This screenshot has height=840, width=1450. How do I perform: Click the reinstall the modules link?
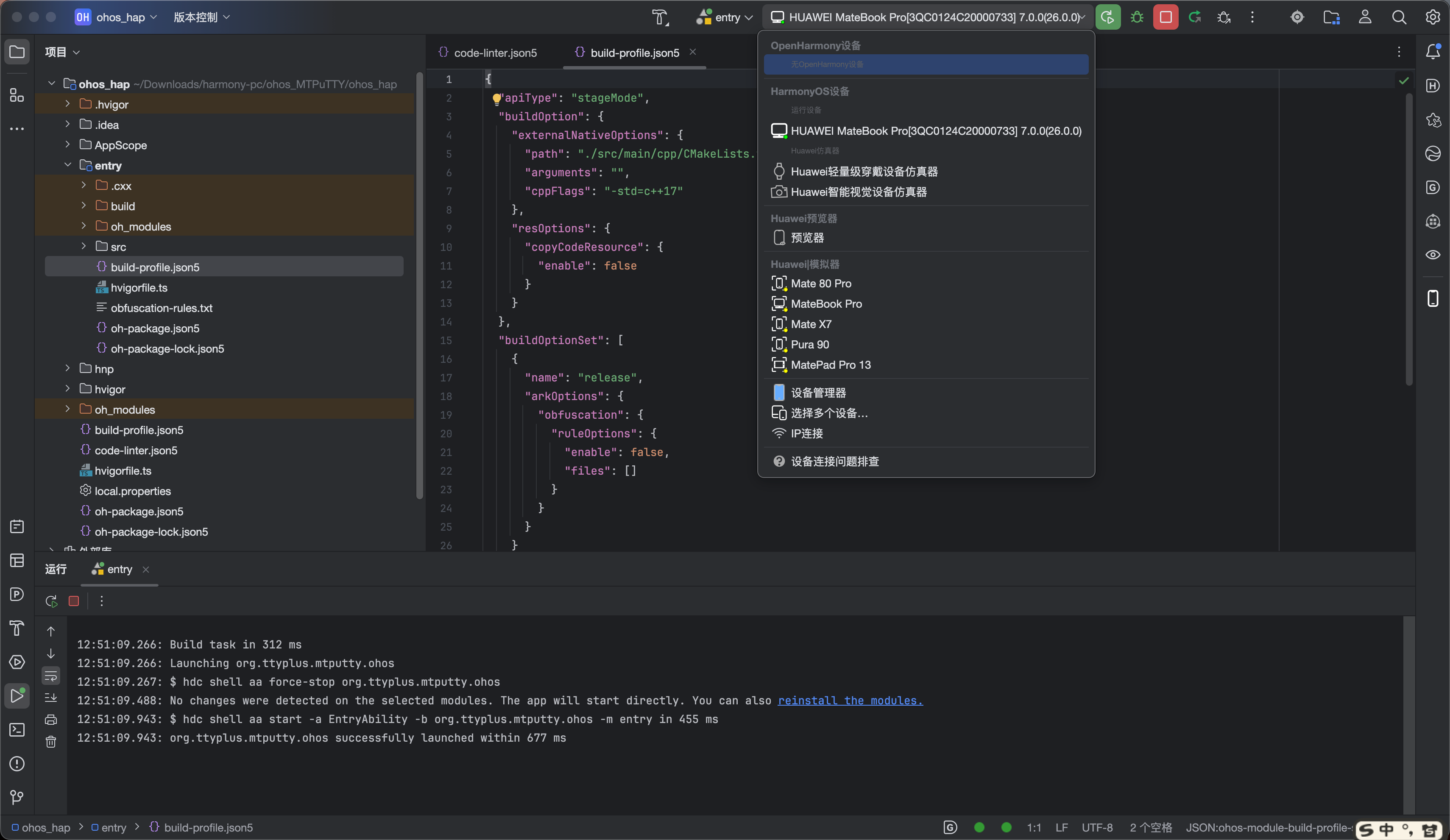850,700
